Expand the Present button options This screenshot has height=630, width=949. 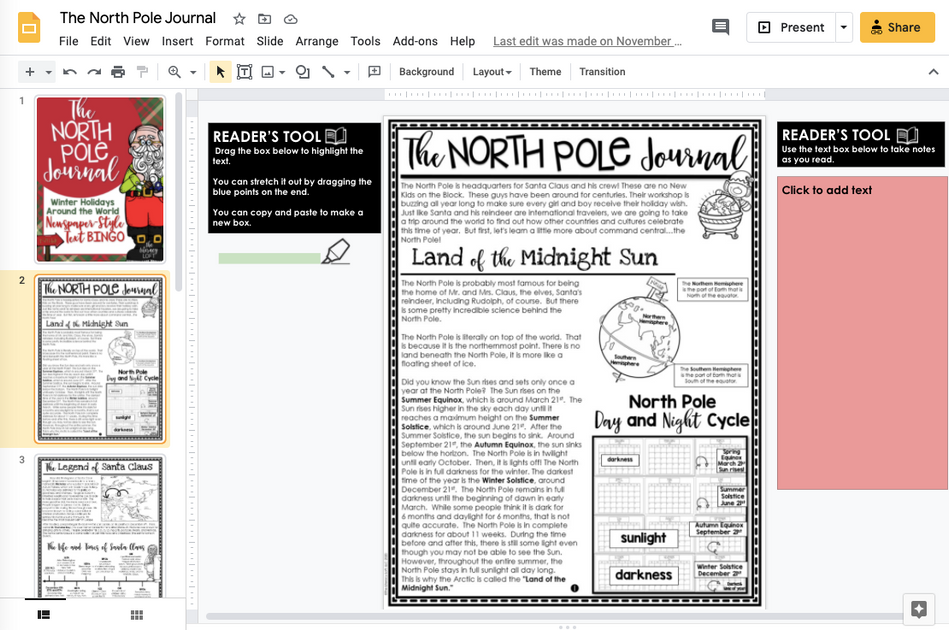842,27
